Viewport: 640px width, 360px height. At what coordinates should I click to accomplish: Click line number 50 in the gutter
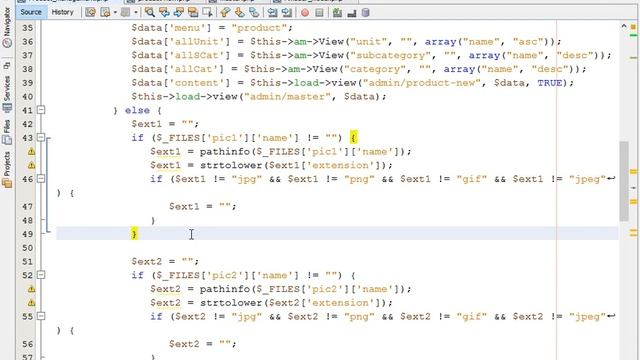27,248
